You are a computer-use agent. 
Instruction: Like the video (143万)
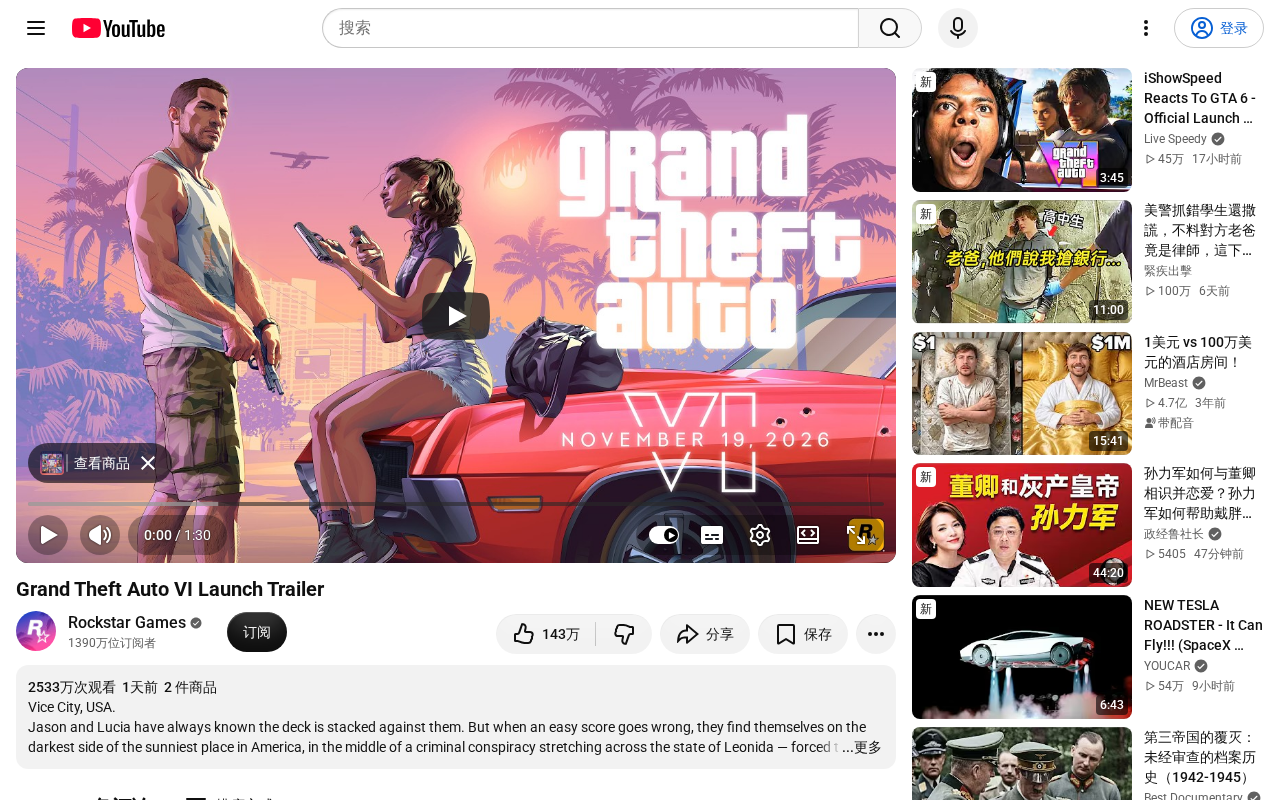point(546,634)
